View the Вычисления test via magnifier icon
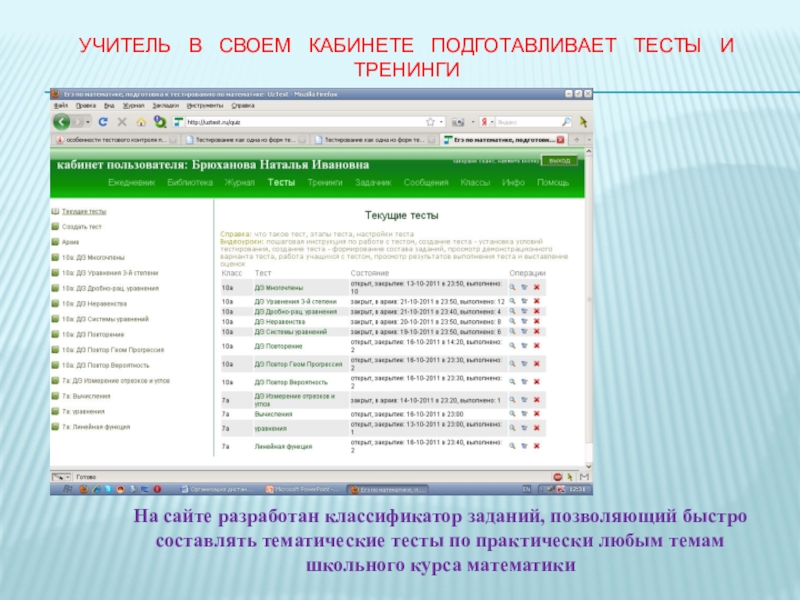This screenshot has width=800, height=600. point(512,414)
